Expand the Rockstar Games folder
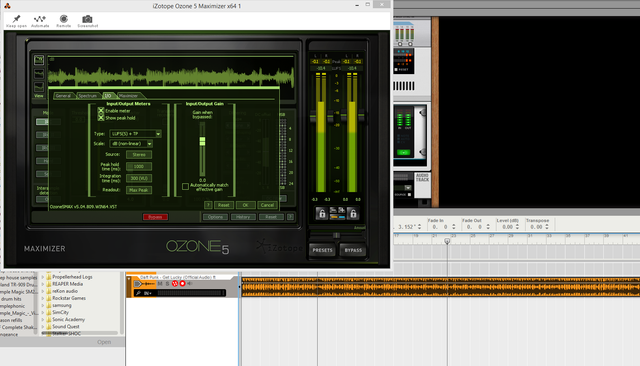Viewport: 640px width, 366px height. point(42,298)
